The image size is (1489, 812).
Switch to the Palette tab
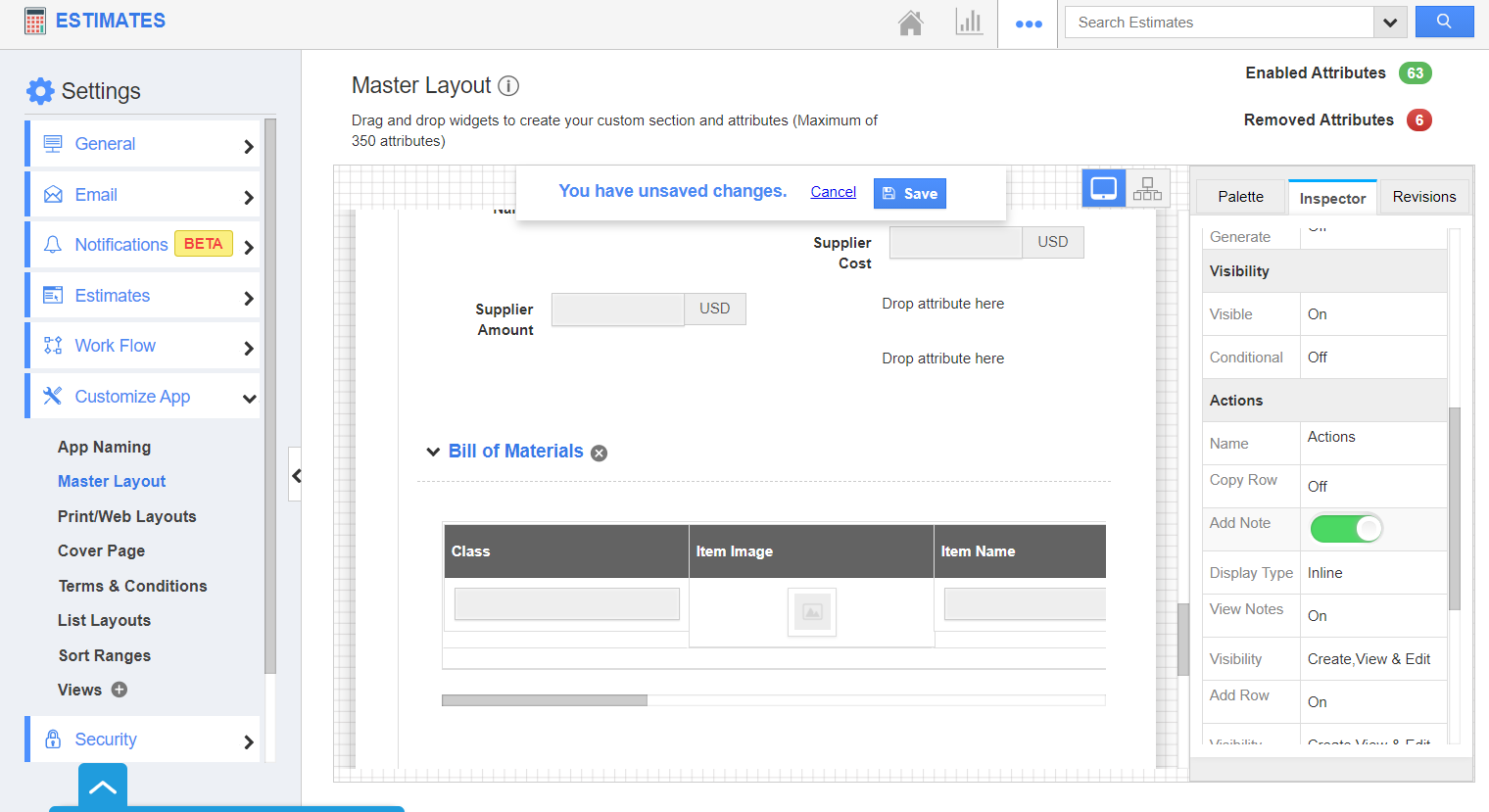[x=1240, y=197]
